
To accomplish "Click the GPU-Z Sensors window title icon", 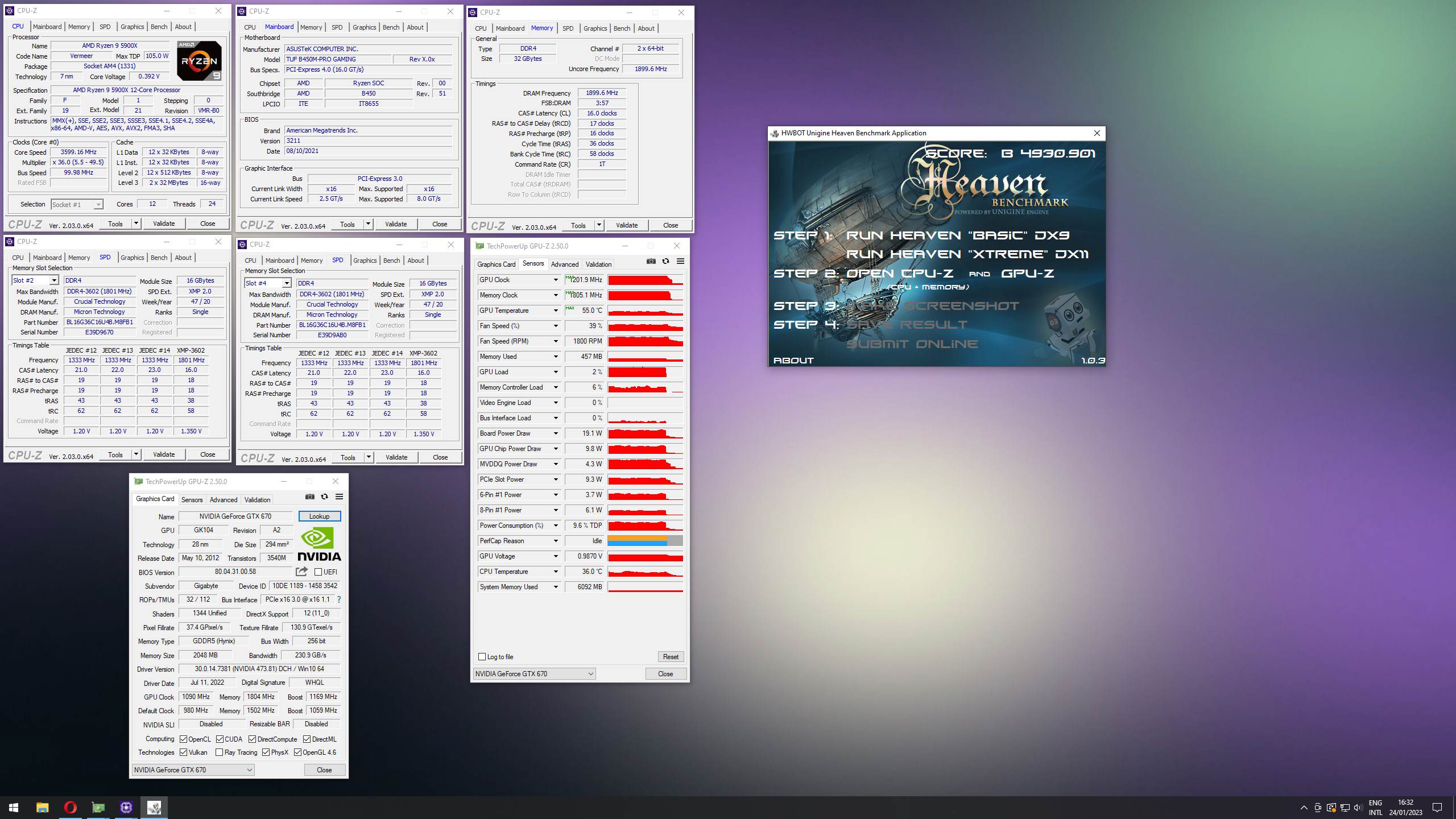I will [x=479, y=246].
